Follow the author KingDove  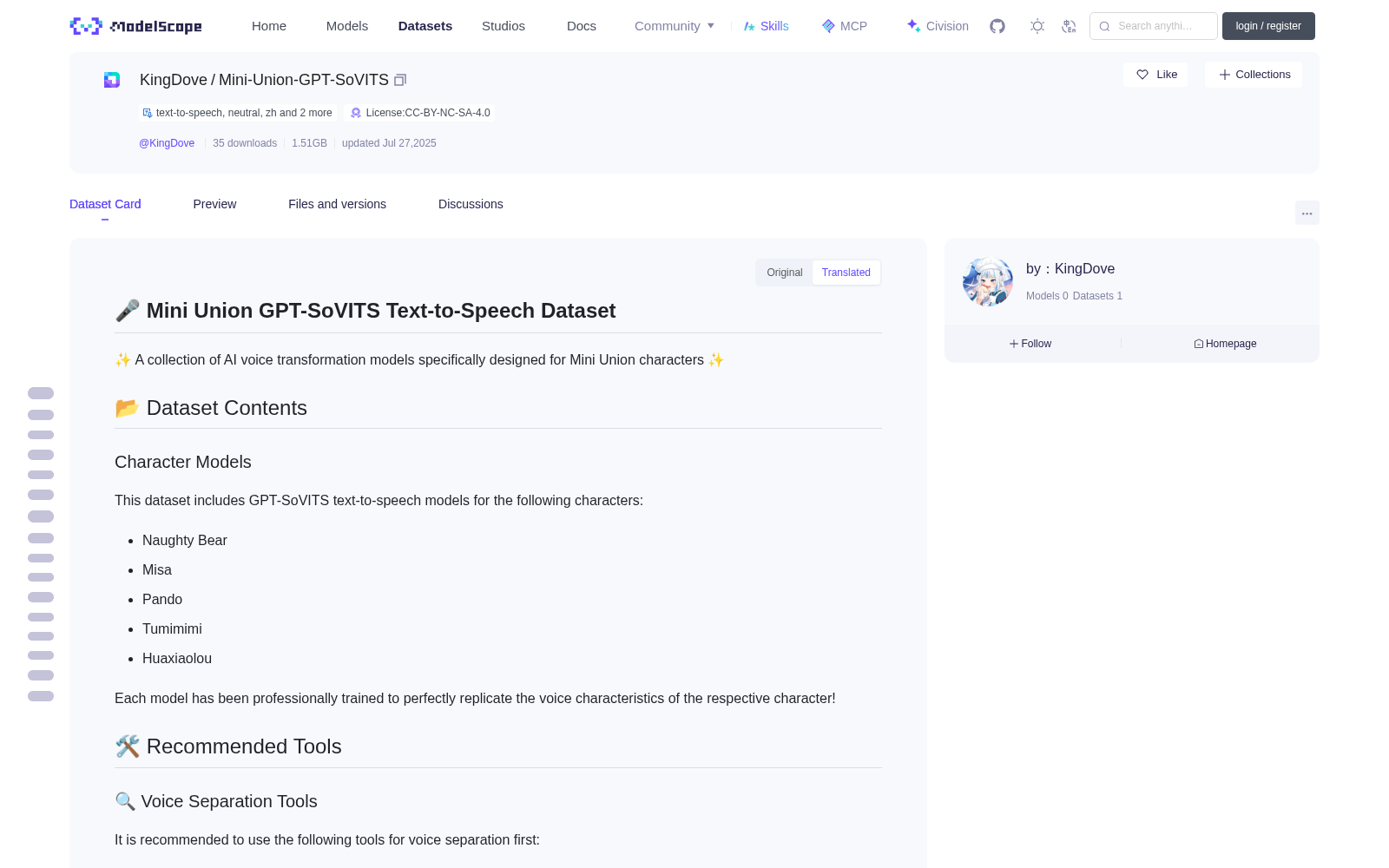pos(1030,344)
